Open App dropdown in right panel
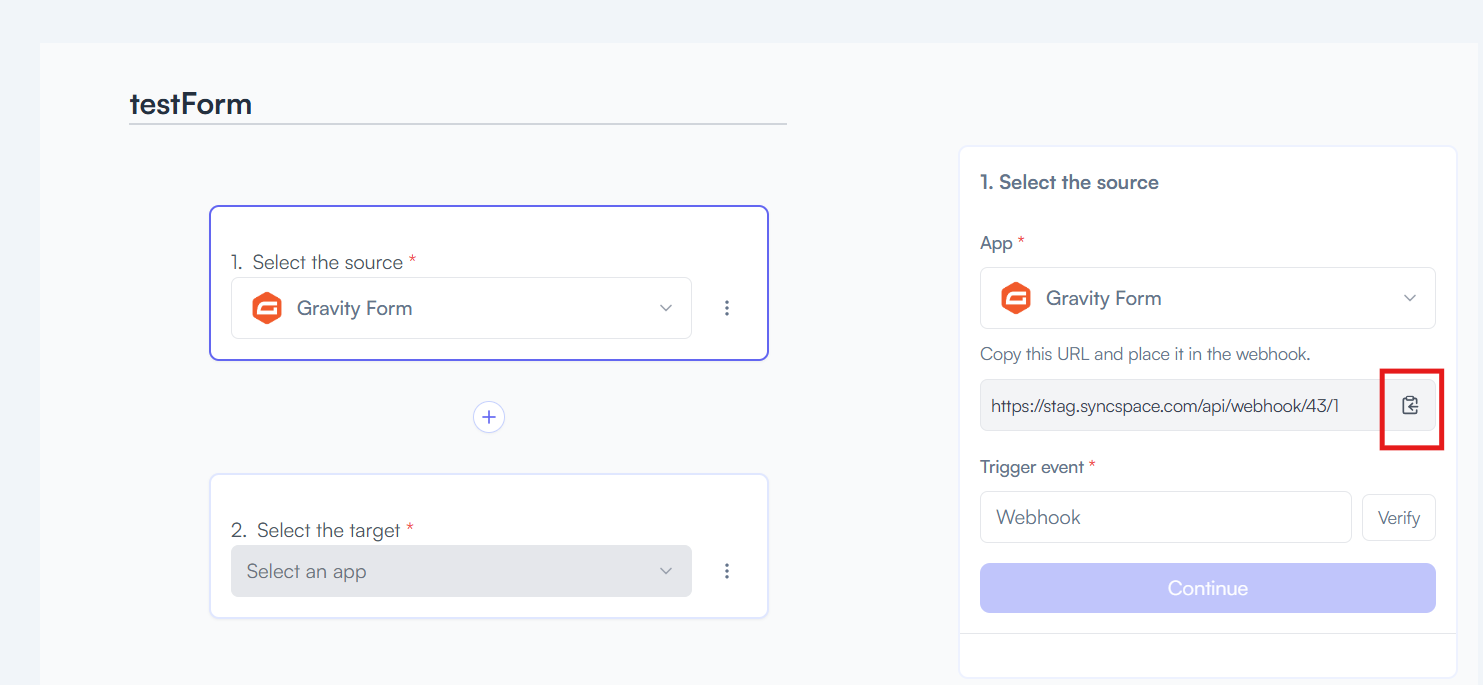Viewport: 1483px width, 685px height. (1208, 298)
